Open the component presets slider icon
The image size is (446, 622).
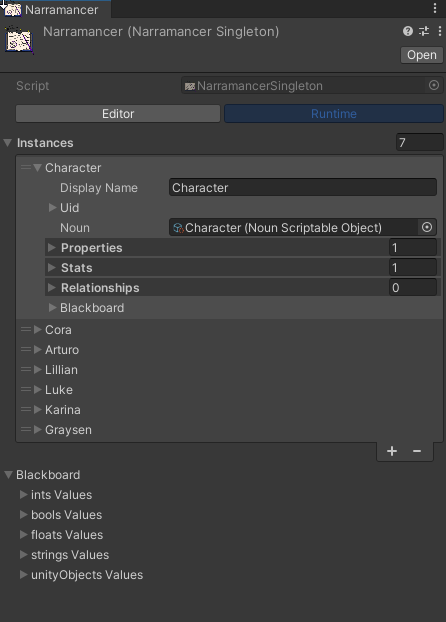[x=424, y=31]
